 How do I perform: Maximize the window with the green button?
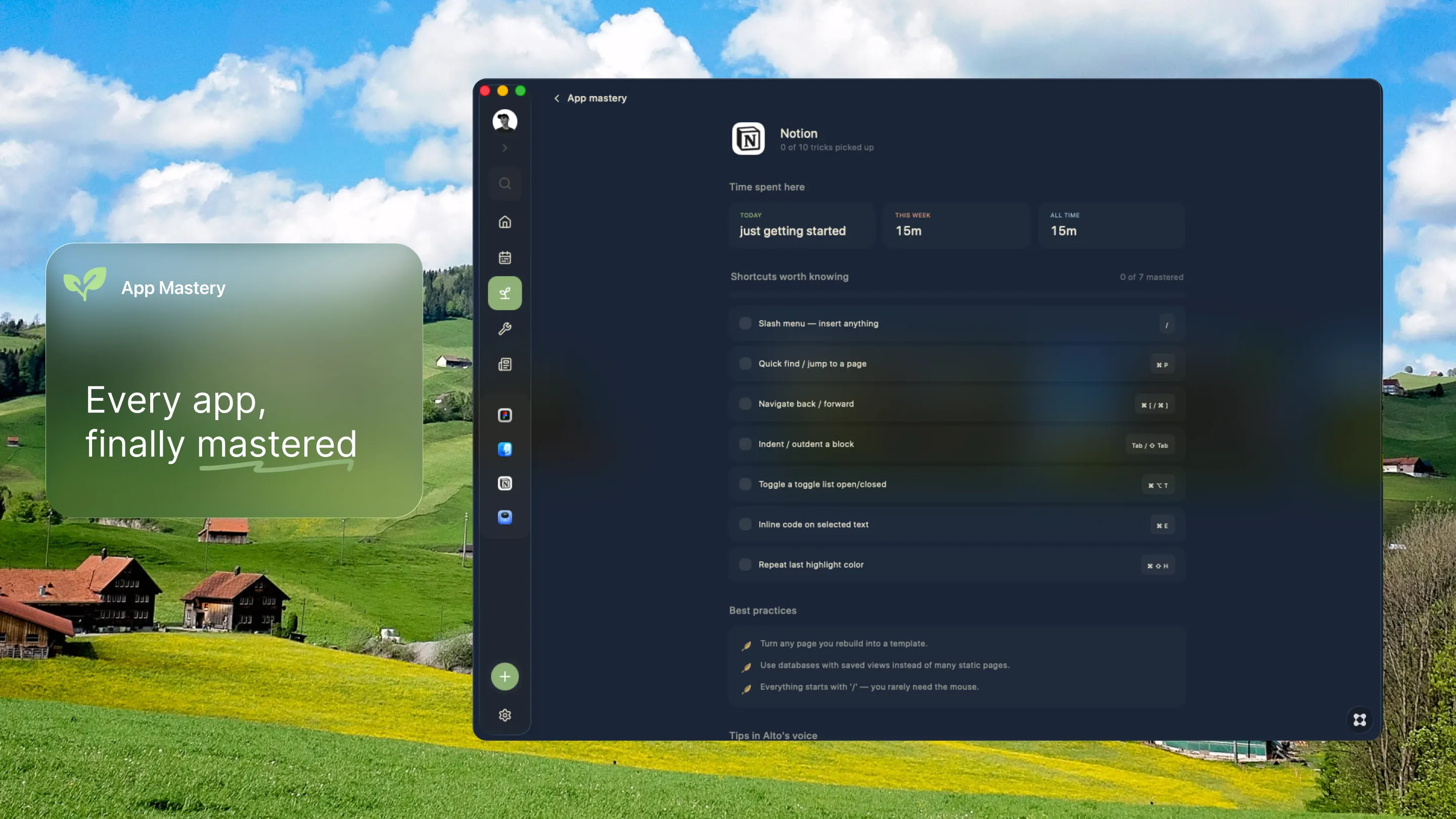(520, 90)
